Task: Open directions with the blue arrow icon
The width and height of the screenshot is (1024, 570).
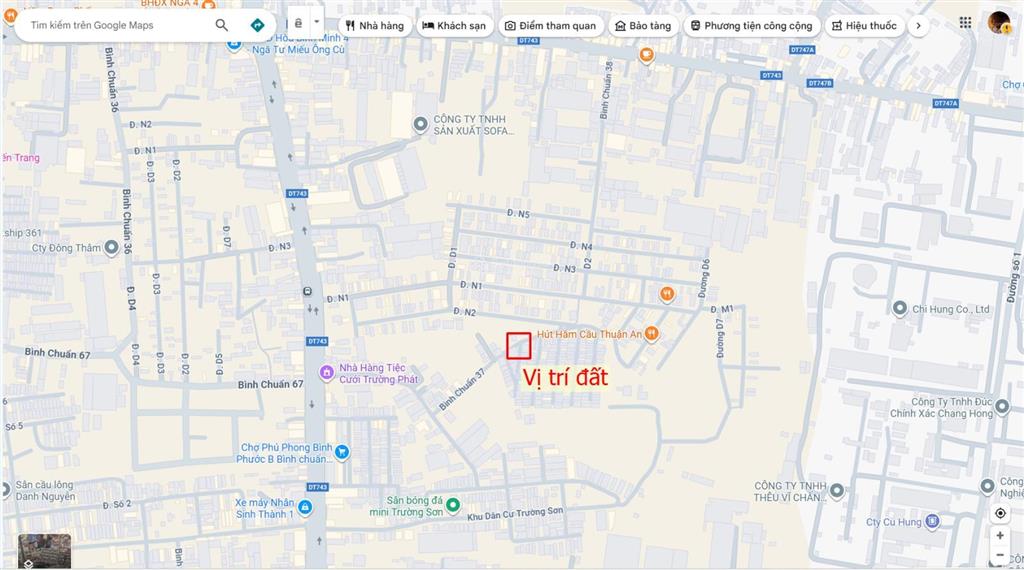Action: click(257, 25)
